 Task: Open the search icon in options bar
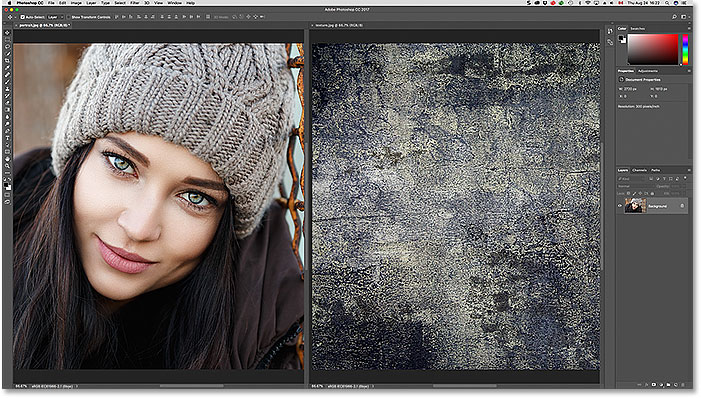(x=675, y=17)
